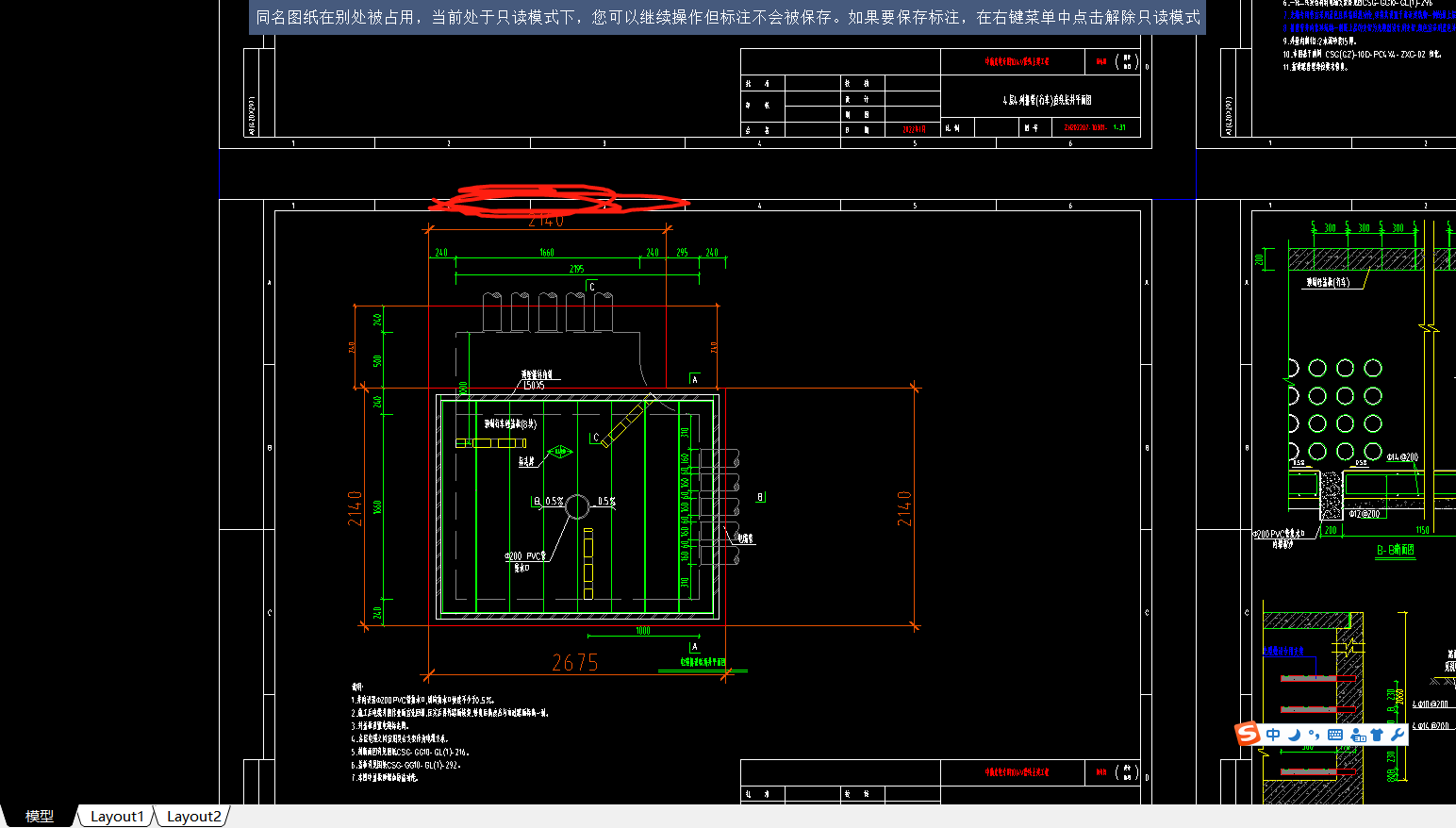Select the circular PVC drain symbol
The image size is (1456, 828).
(x=577, y=506)
